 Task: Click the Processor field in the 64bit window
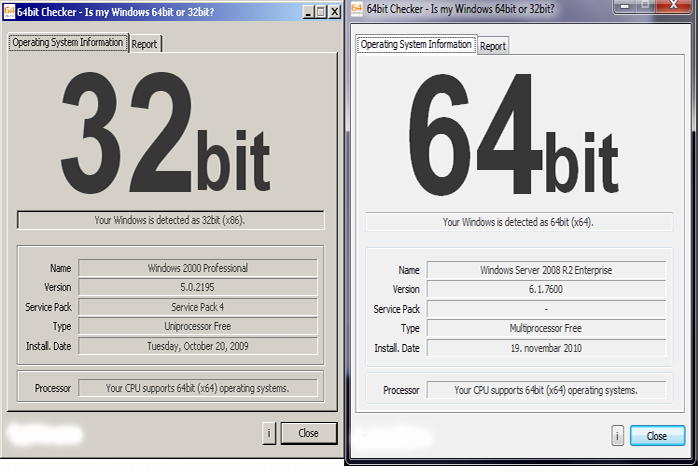(x=546, y=390)
